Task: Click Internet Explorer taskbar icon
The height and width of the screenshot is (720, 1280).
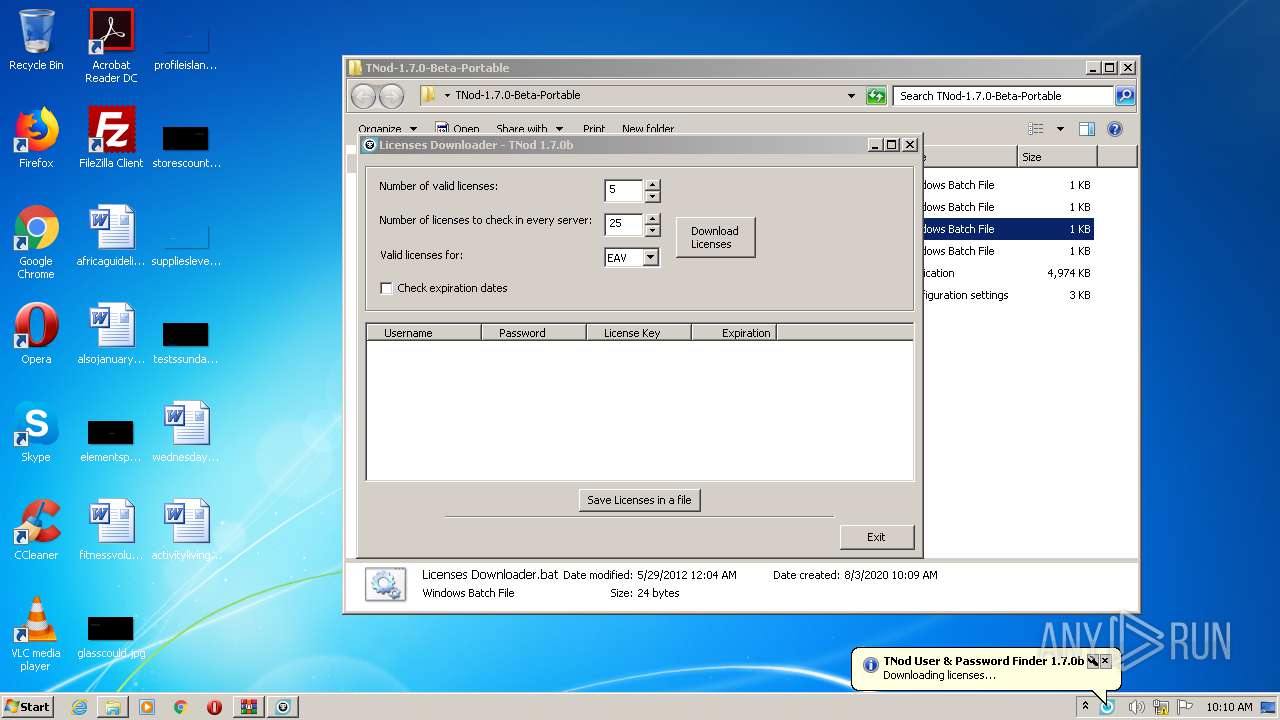Action: click(x=79, y=707)
